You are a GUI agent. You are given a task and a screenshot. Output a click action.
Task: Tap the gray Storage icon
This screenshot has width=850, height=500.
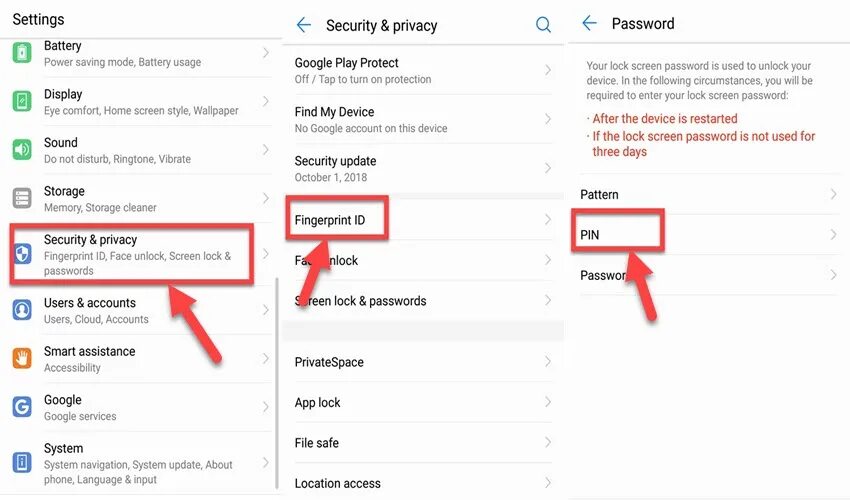tap(22, 198)
